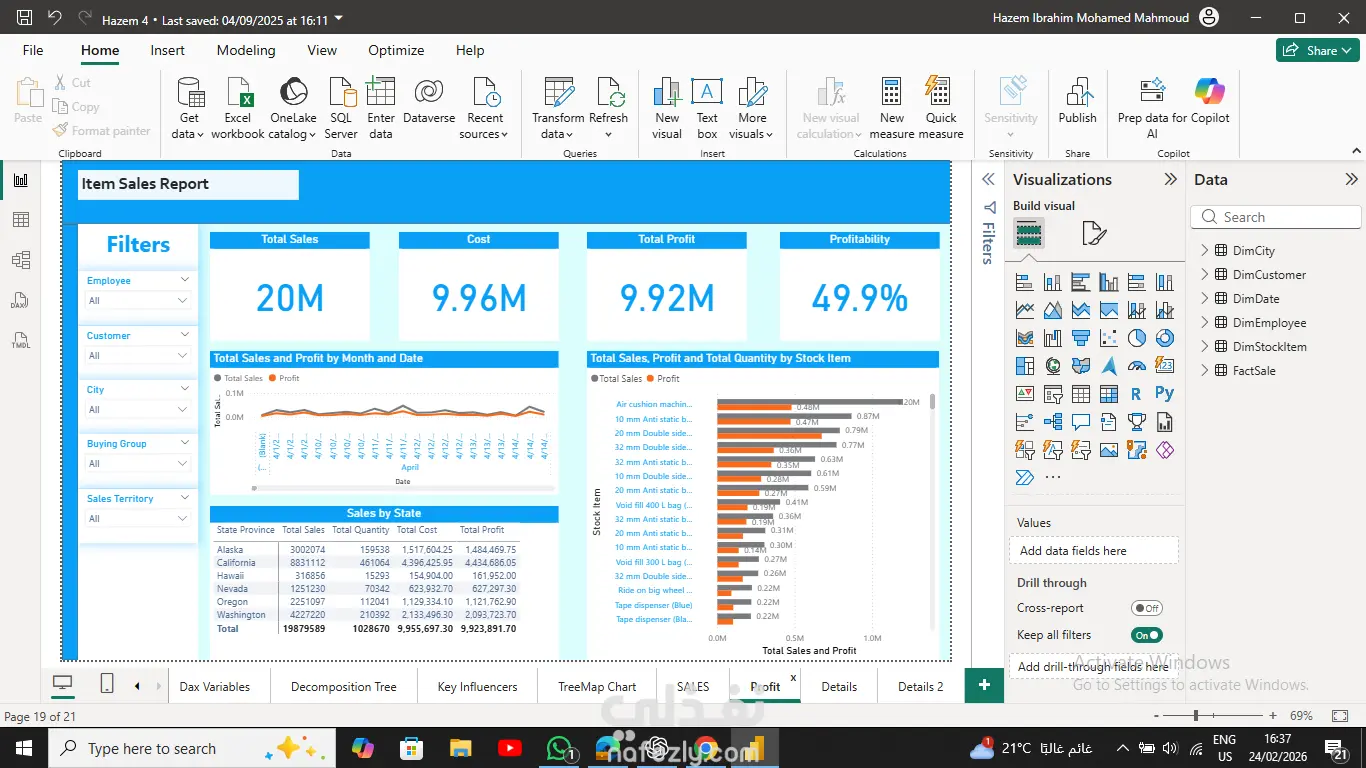
Task: Add a new page with plus button
Action: tap(984, 685)
